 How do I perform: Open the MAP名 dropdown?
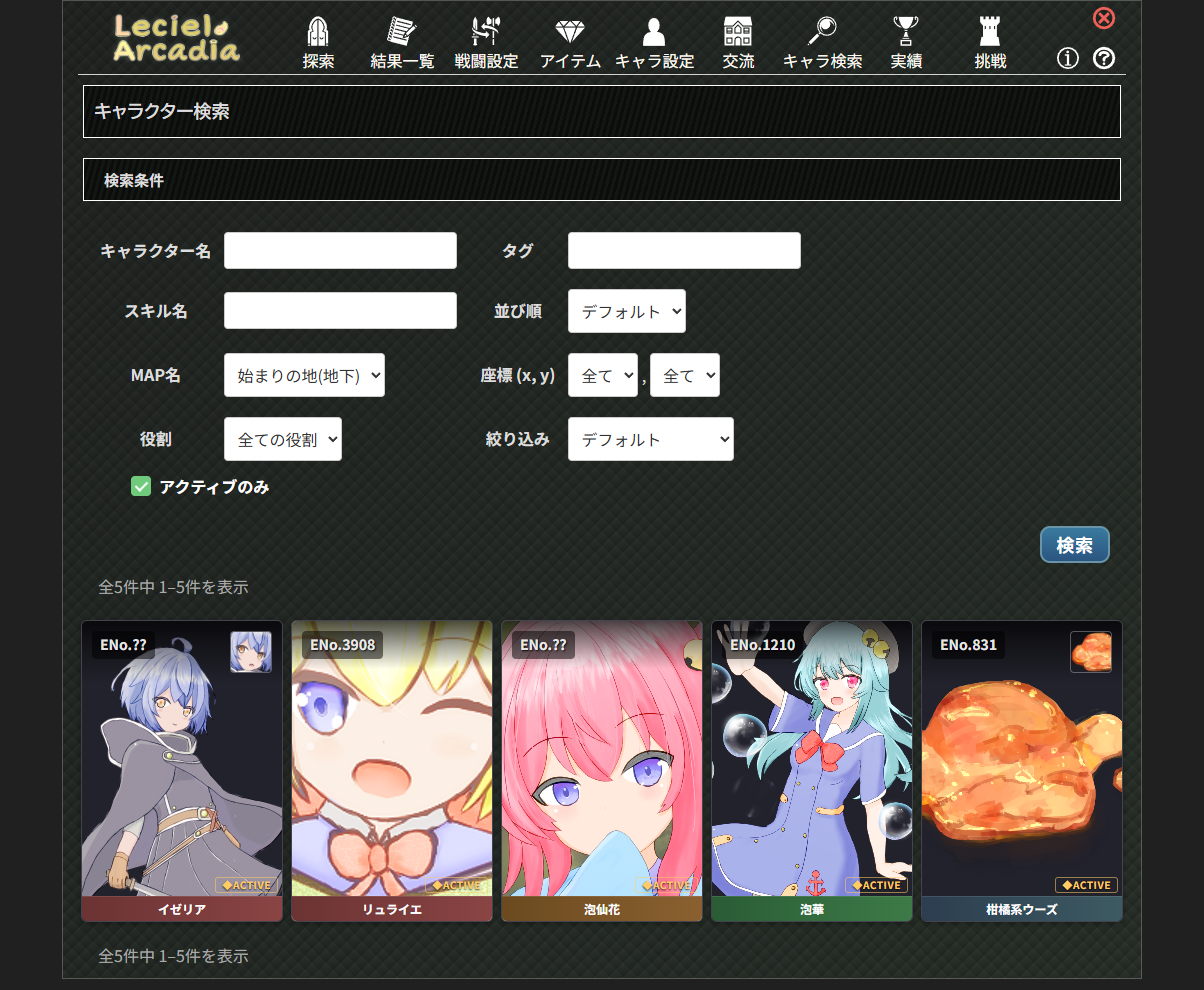point(304,375)
